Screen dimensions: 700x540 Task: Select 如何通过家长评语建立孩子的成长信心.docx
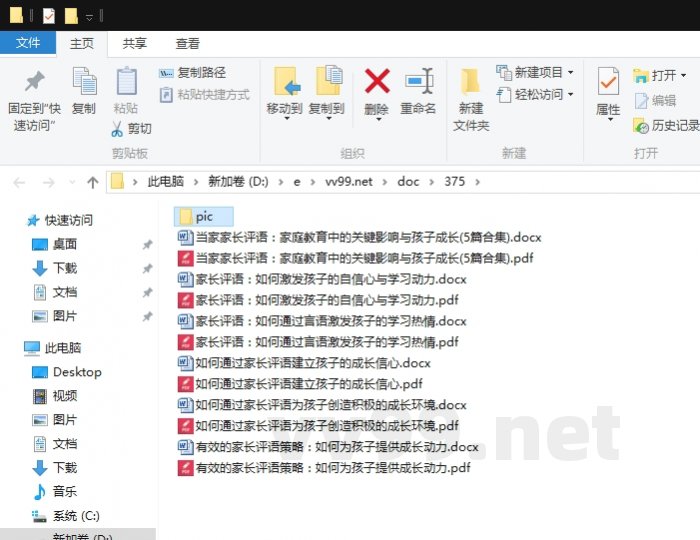(x=304, y=363)
